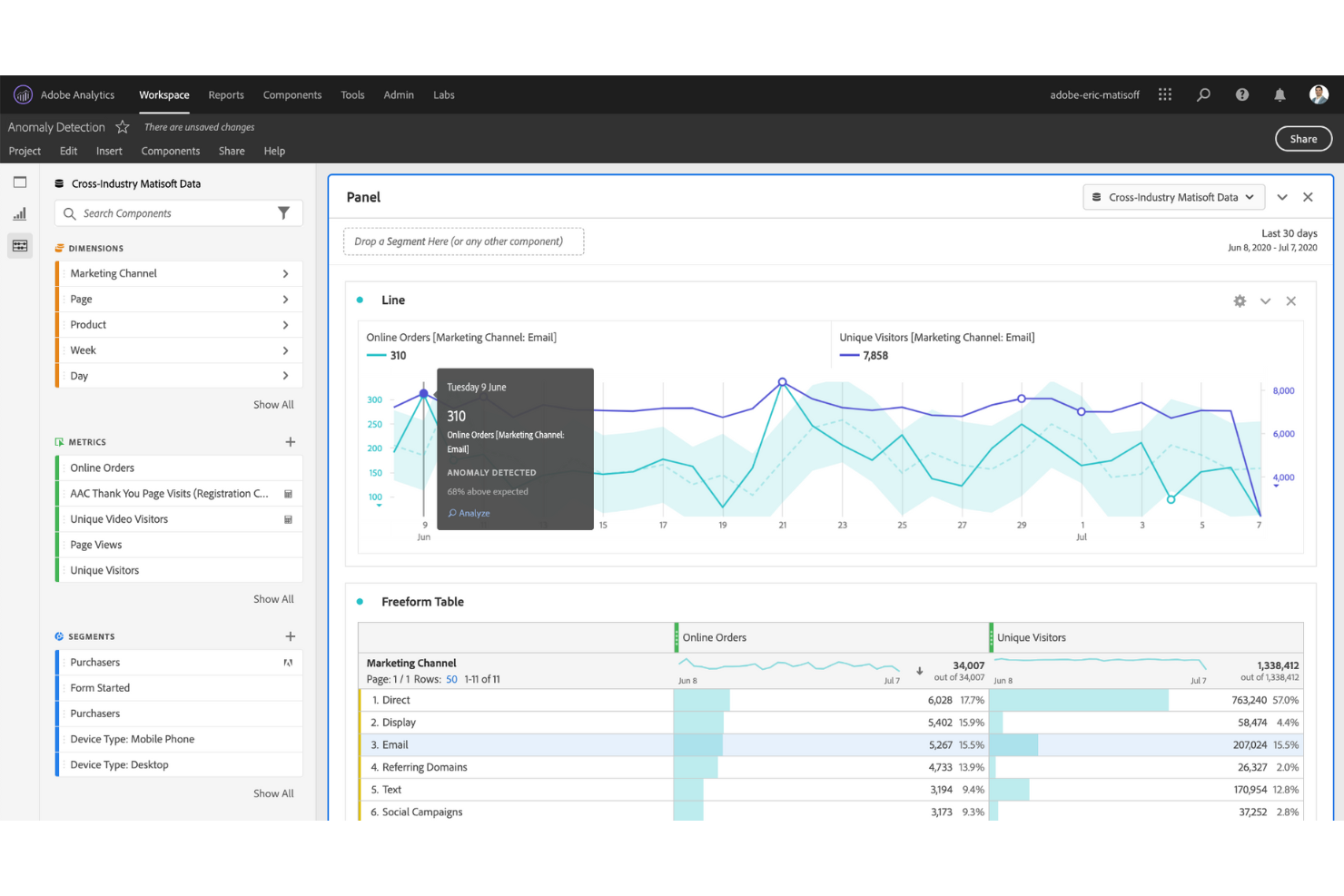Open Line visualization settings gear
Screen dimensions: 1344x896
[x=1240, y=300]
